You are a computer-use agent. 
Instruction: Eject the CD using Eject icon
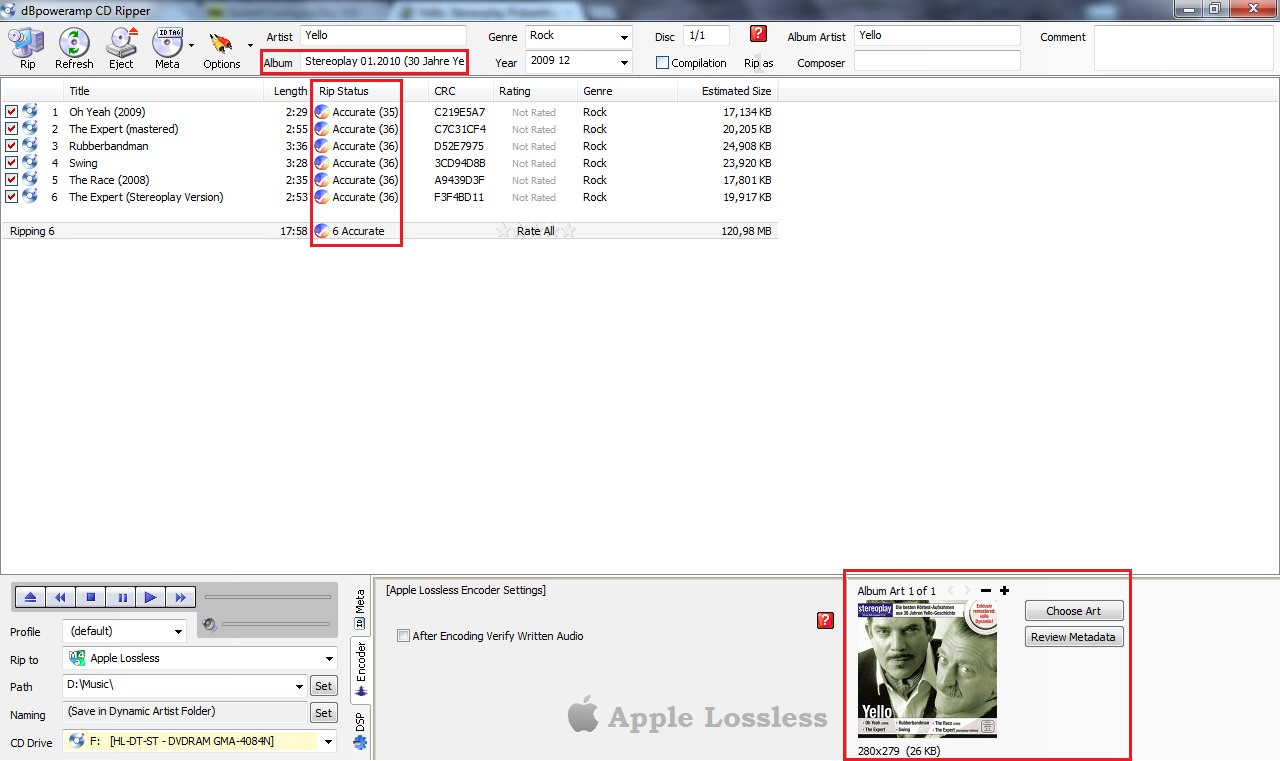[x=121, y=47]
